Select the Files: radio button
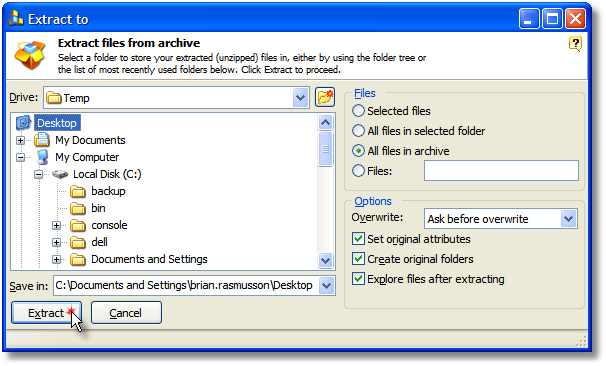 [358, 170]
